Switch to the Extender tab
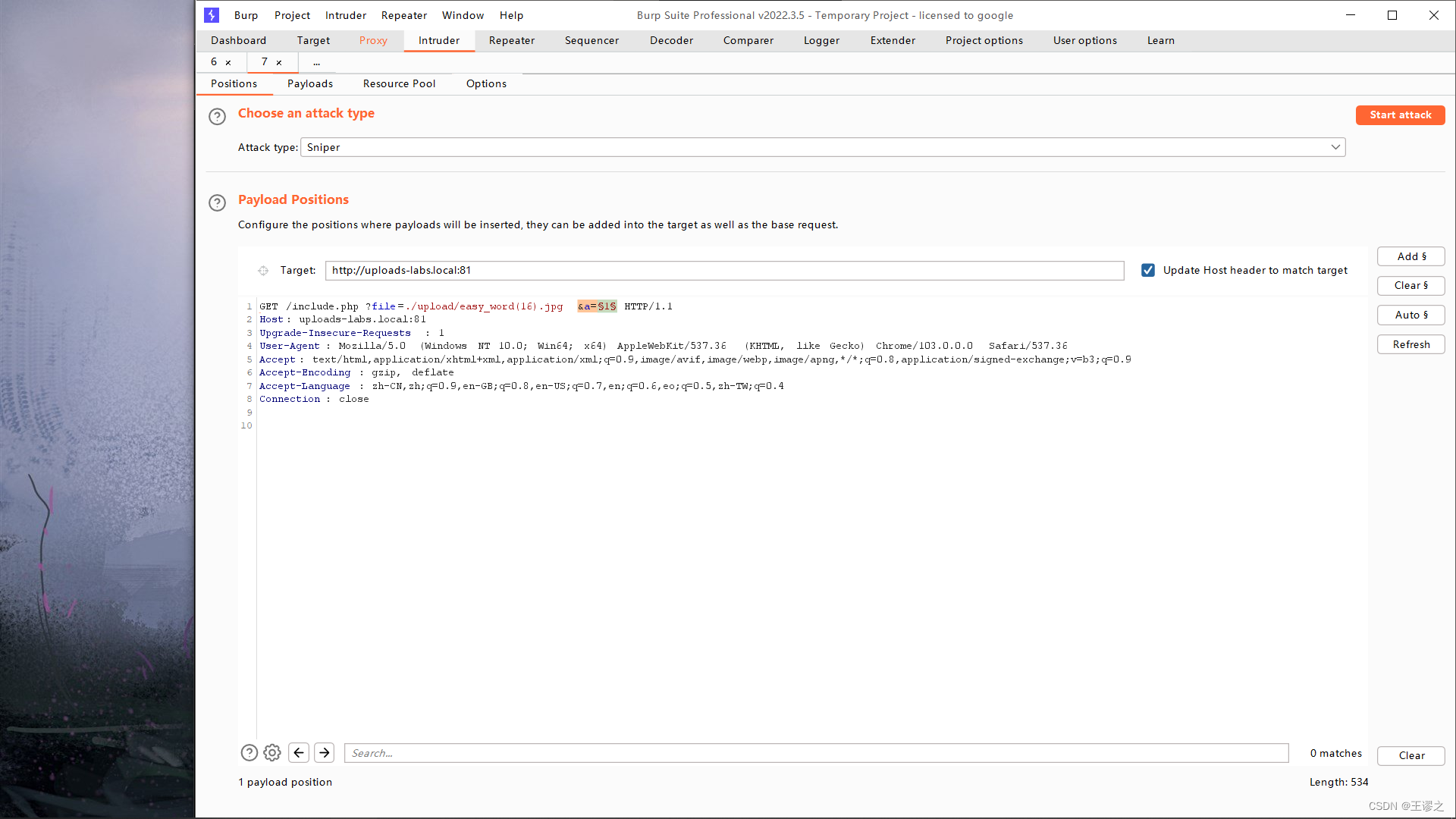 pos(893,40)
